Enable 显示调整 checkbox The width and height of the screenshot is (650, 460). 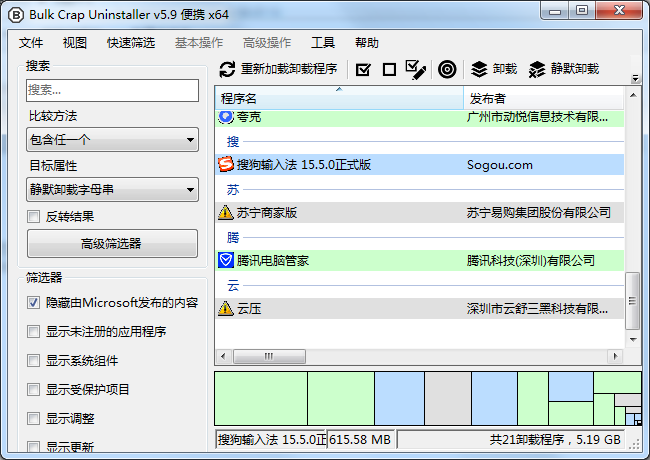34,419
